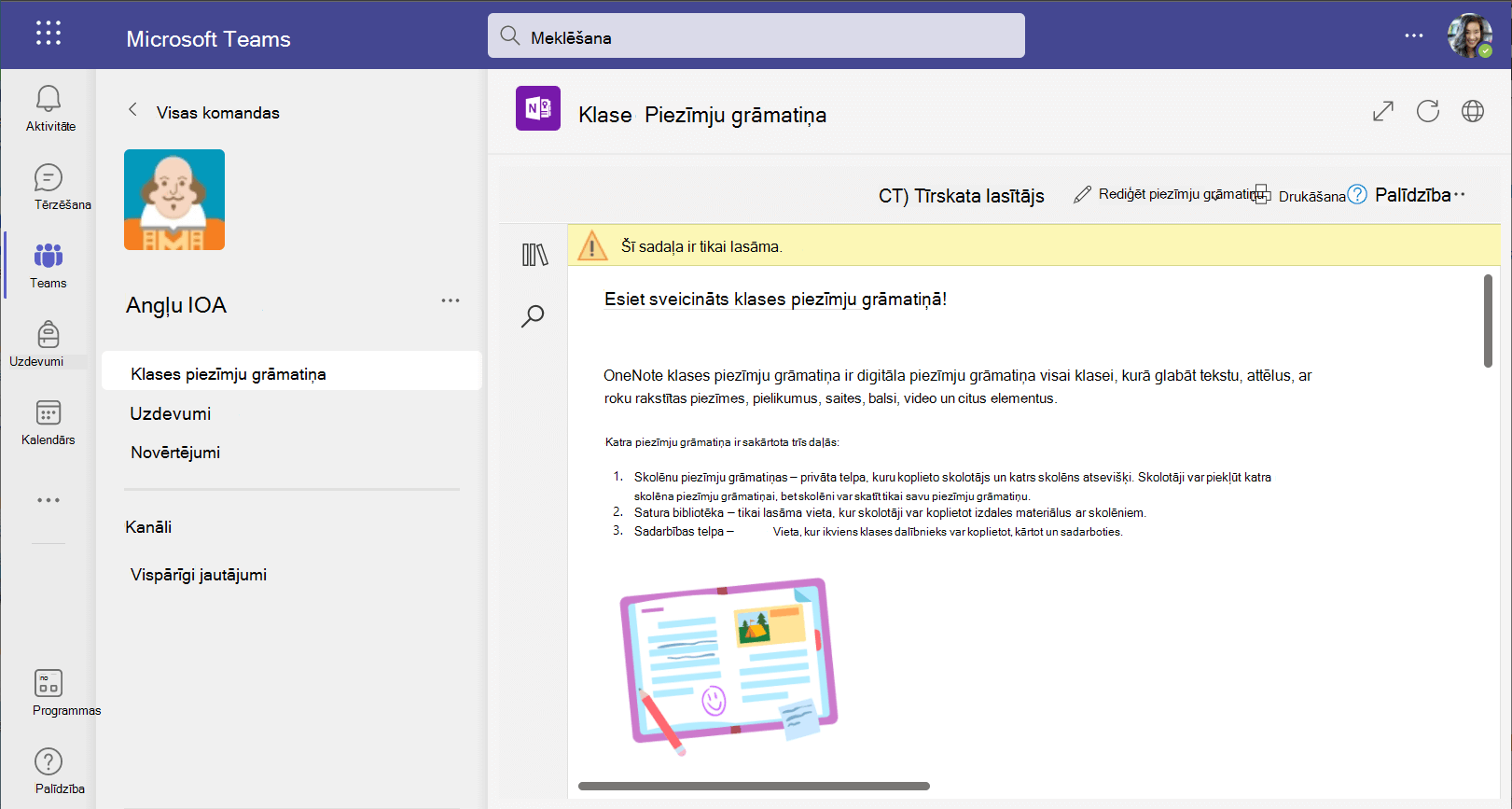1512x809 pixels.
Task: Click 'Šī sadaļa ir tikai lasāma.' notice
Action: pos(701,246)
